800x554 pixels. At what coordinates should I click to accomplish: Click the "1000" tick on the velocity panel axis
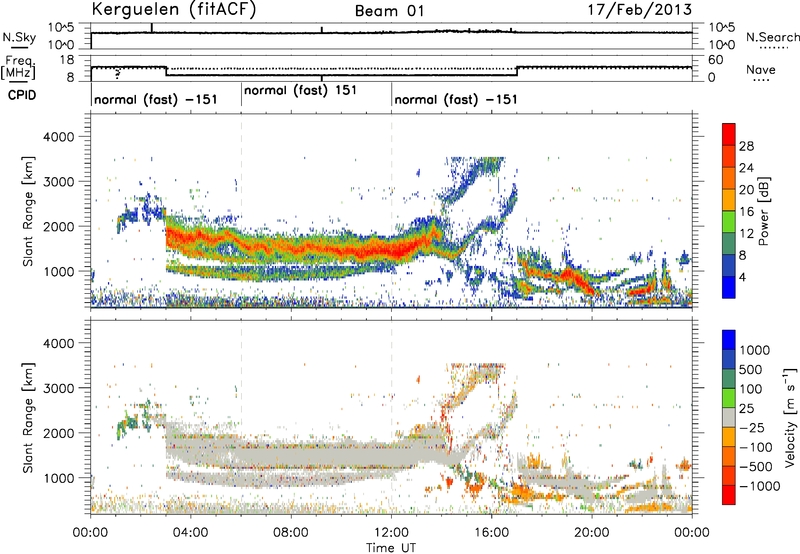tap(59, 478)
